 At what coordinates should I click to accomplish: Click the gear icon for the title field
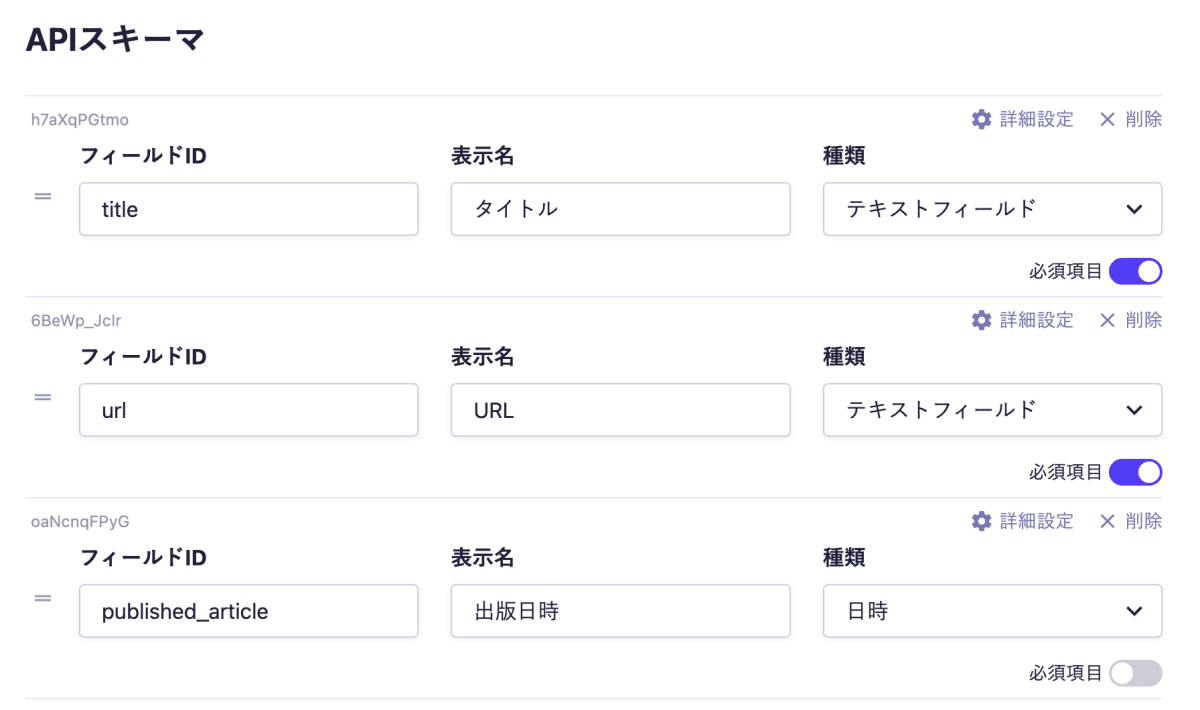click(981, 118)
